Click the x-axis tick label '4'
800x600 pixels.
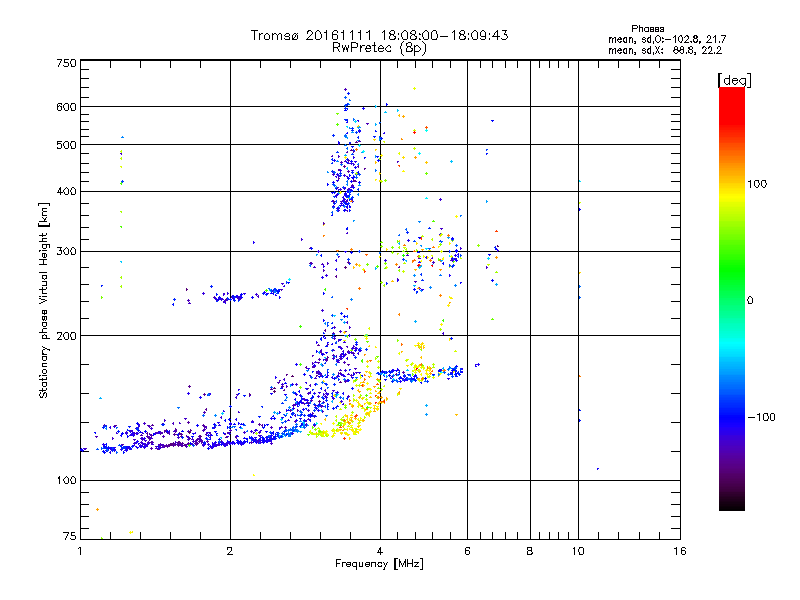(x=380, y=551)
